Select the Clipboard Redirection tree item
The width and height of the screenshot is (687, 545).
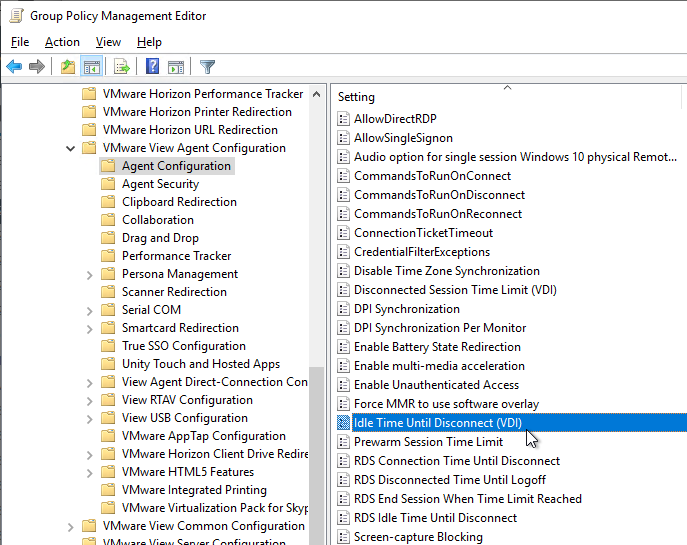pos(179,202)
